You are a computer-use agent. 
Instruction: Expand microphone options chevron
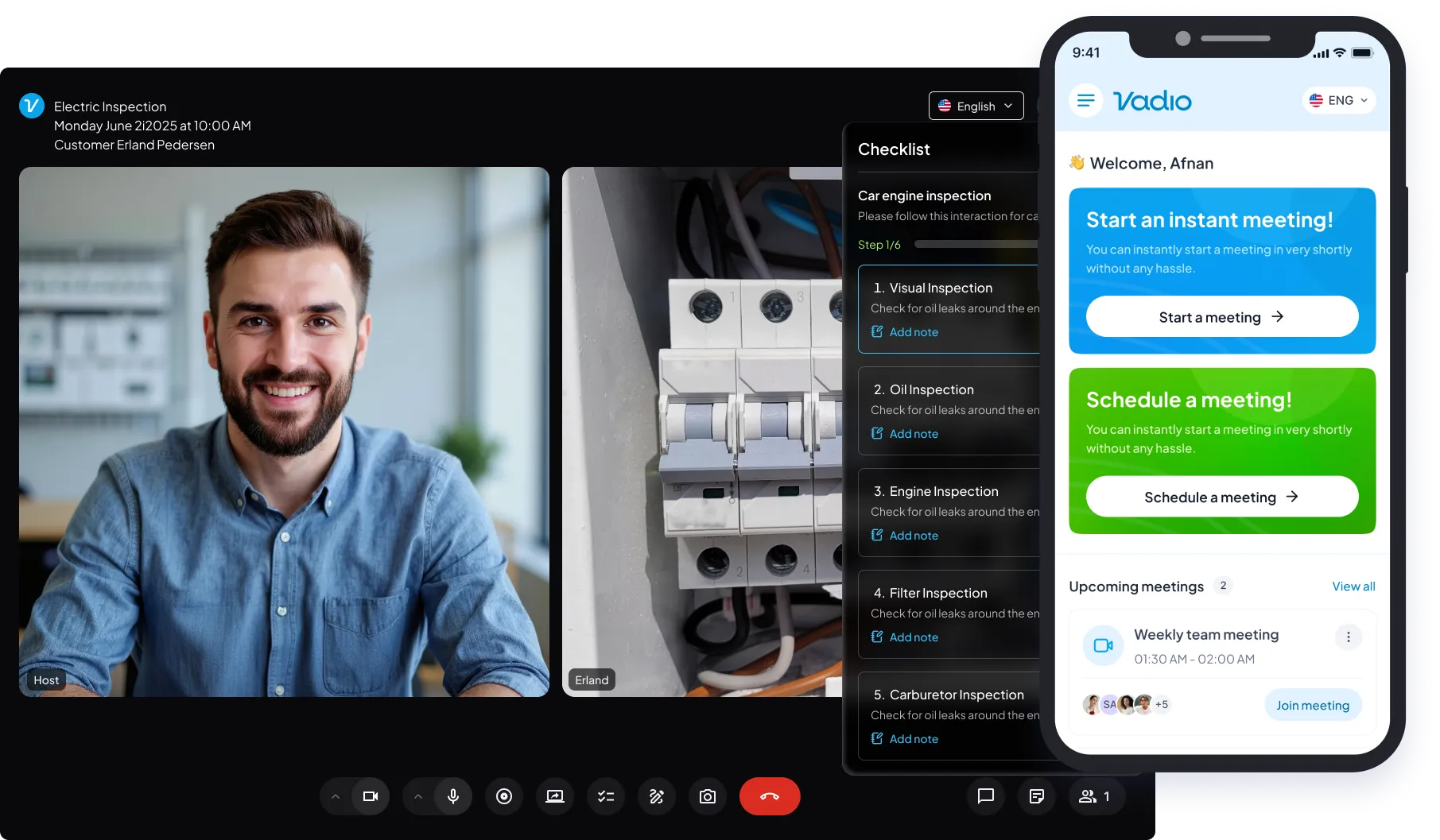pos(418,796)
